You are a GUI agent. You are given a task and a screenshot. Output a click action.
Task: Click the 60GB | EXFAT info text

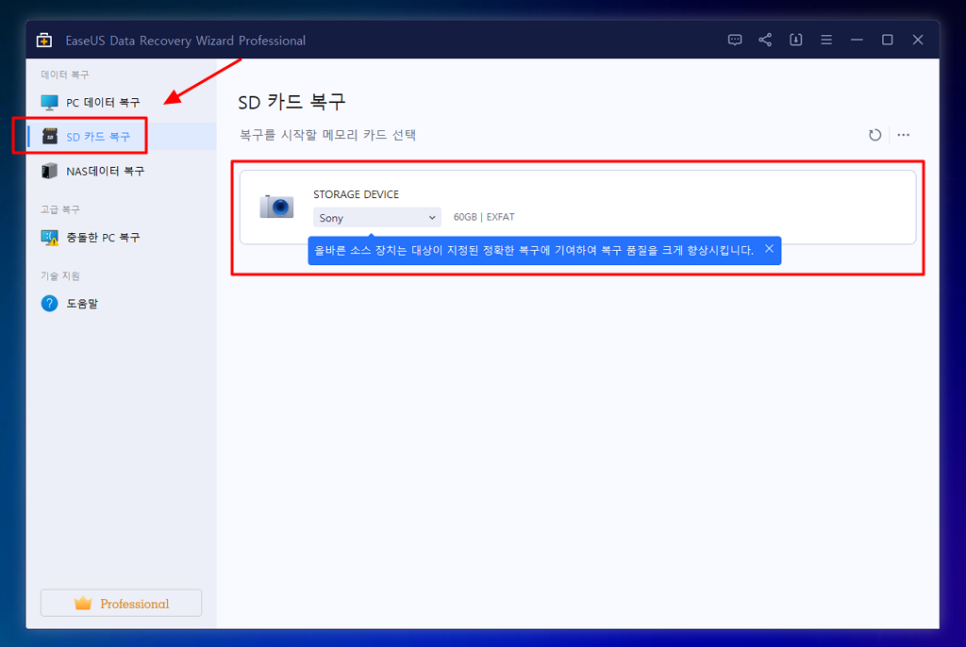point(484,217)
